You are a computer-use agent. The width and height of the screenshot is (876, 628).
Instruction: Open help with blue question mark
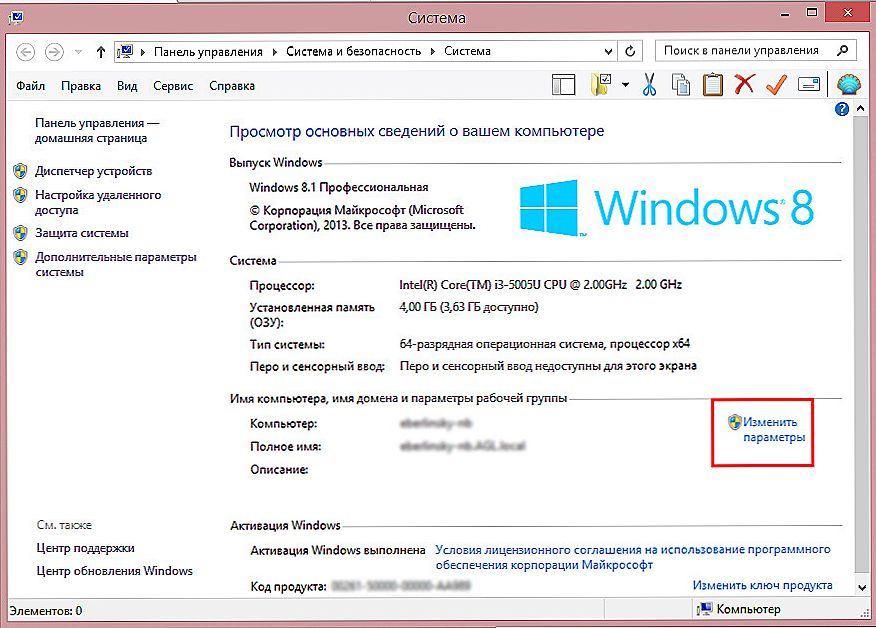841,109
